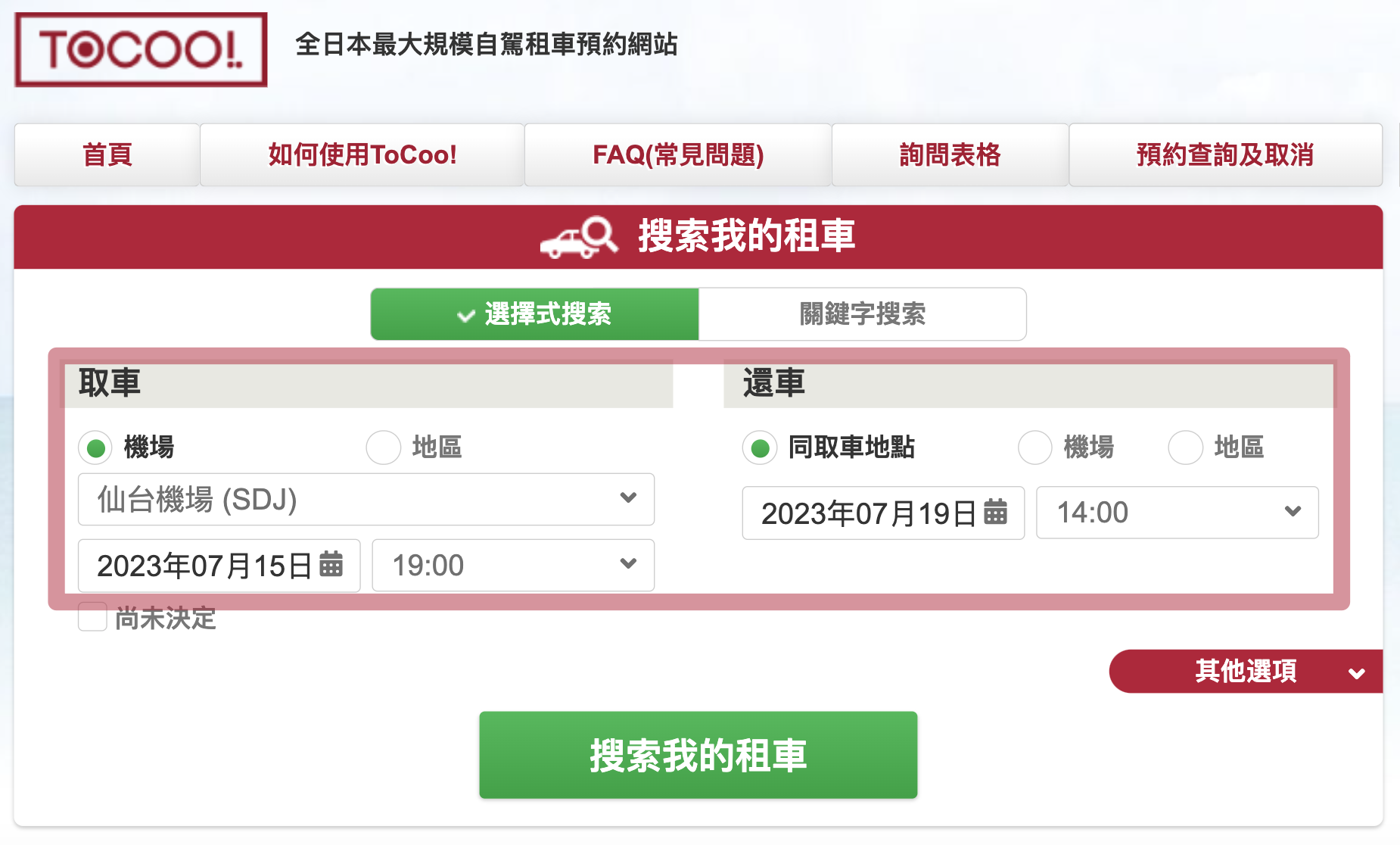Open the pickup date calendar icon
Image resolution: width=1400 pixels, height=845 pixels.
331,565
